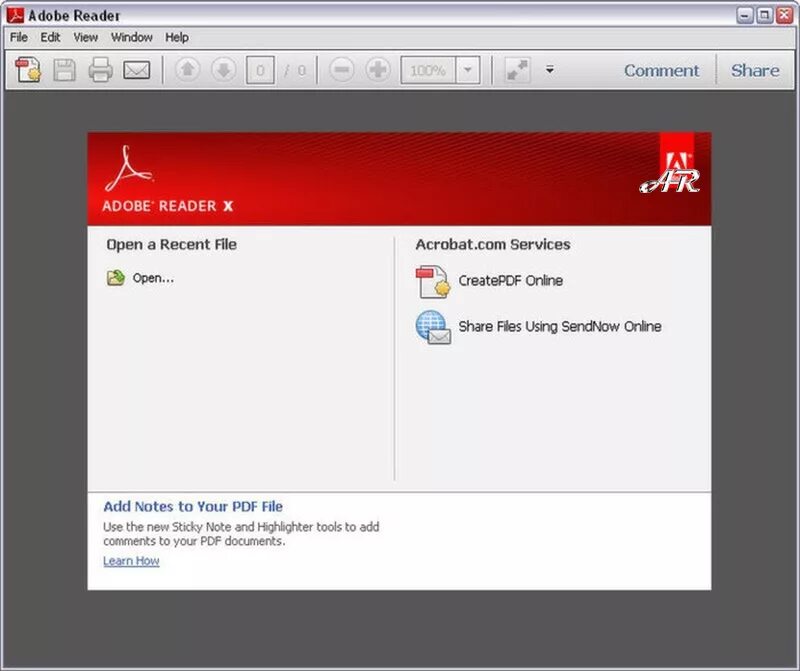Open the Comment pane

click(x=661, y=70)
